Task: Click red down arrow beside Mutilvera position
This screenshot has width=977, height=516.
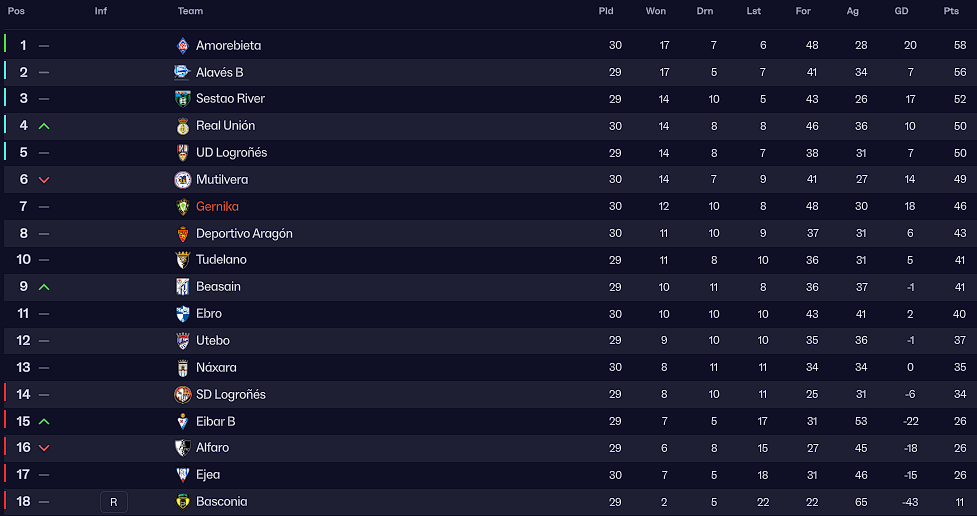Action: click(x=44, y=179)
